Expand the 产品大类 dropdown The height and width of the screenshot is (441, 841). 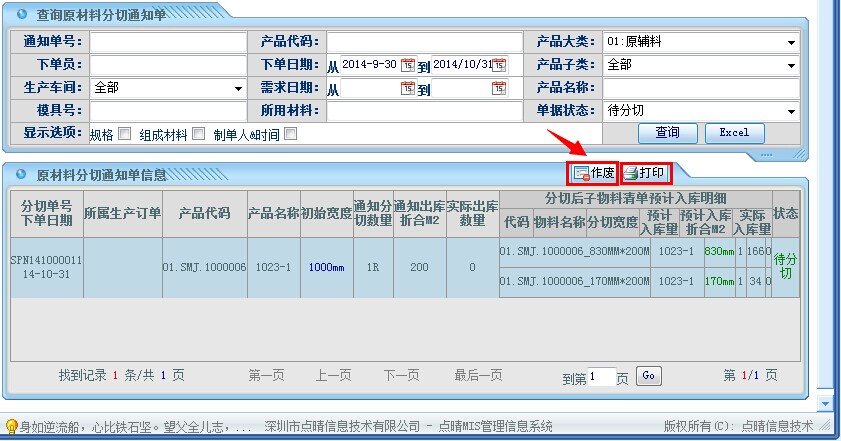click(790, 42)
